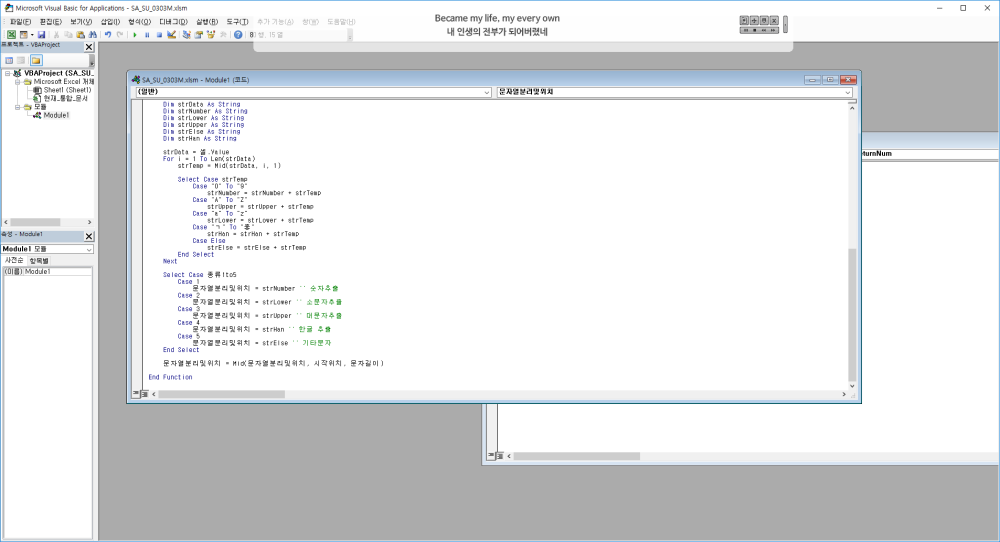Viewport: 1000px width, 542px height.
Task: Open help with the blue question mark icon
Action: pyautogui.click(x=238, y=34)
